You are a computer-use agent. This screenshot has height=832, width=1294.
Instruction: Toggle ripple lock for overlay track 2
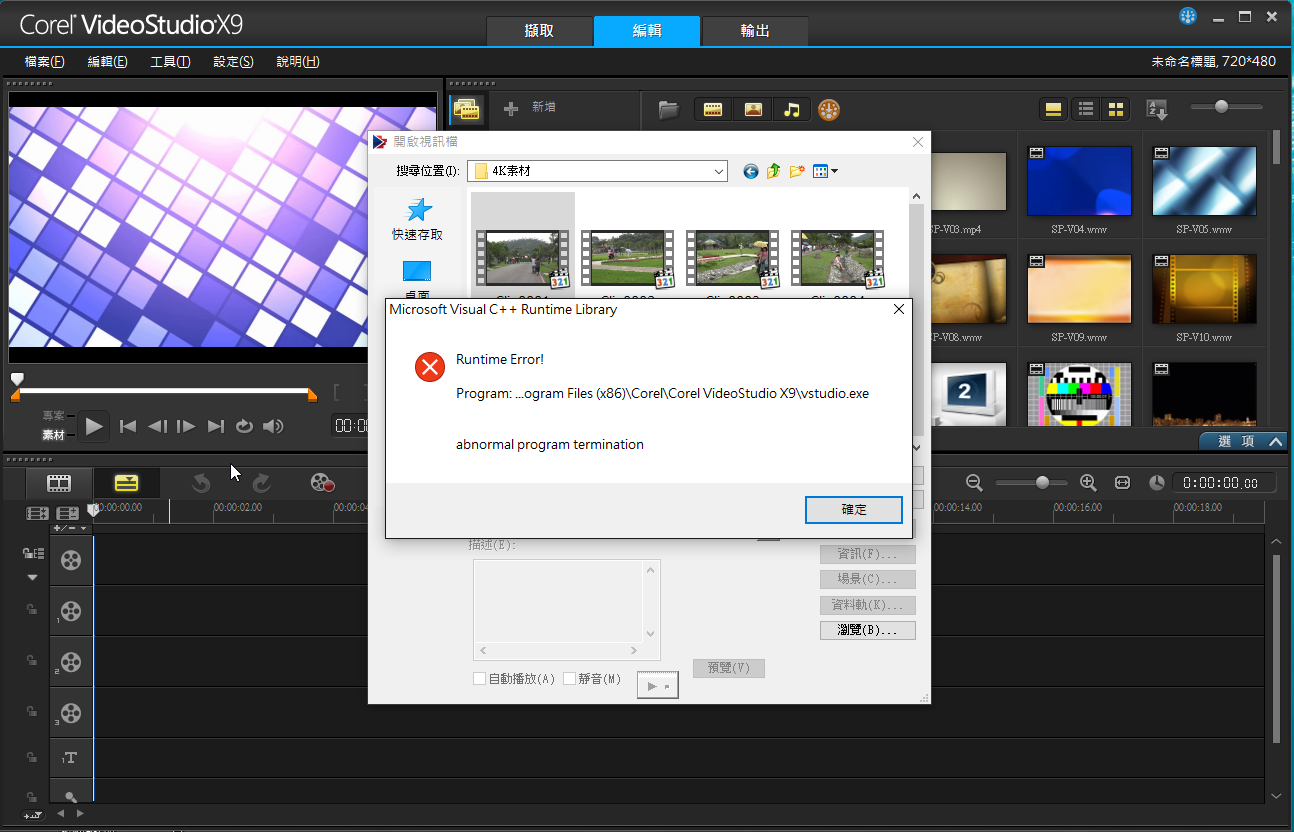pos(32,658)
